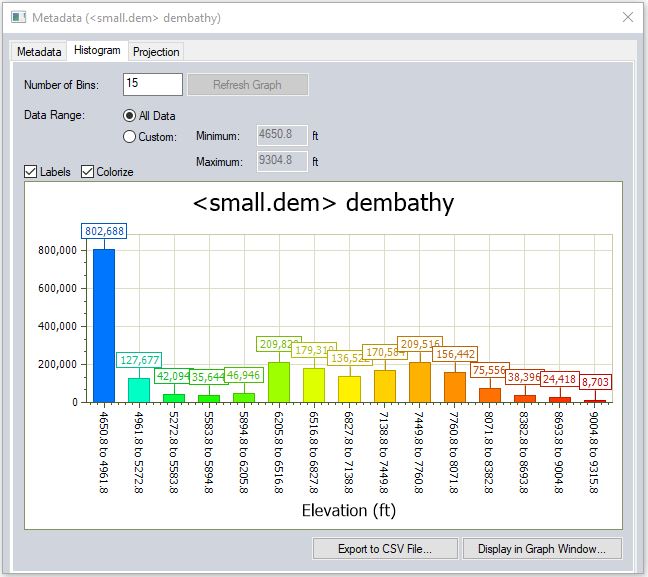This screenshot has height=577, width=648.
Task: Disable the Colorize checkbox
Action: point(88,172)
